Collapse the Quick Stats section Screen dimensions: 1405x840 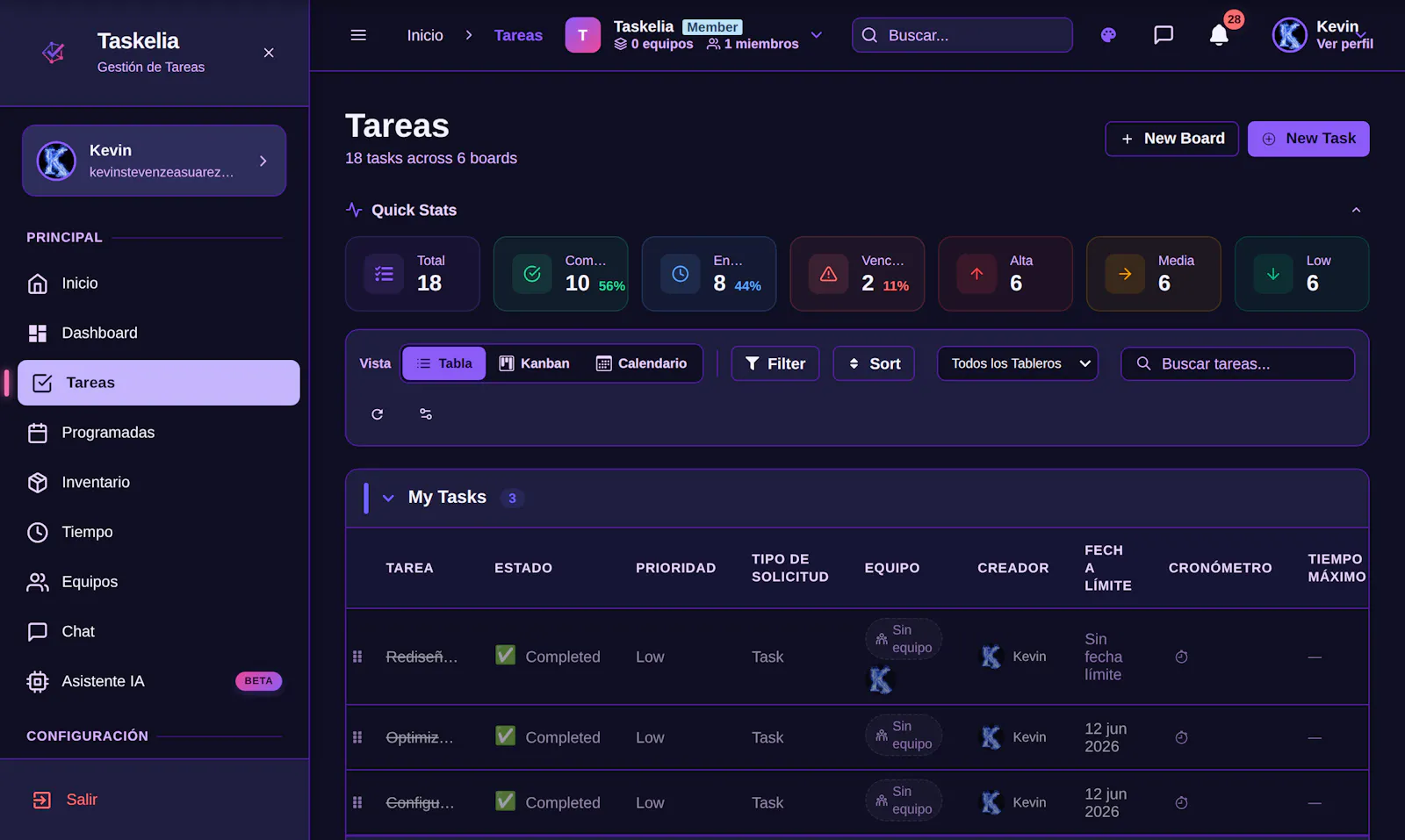(1356, 210)
